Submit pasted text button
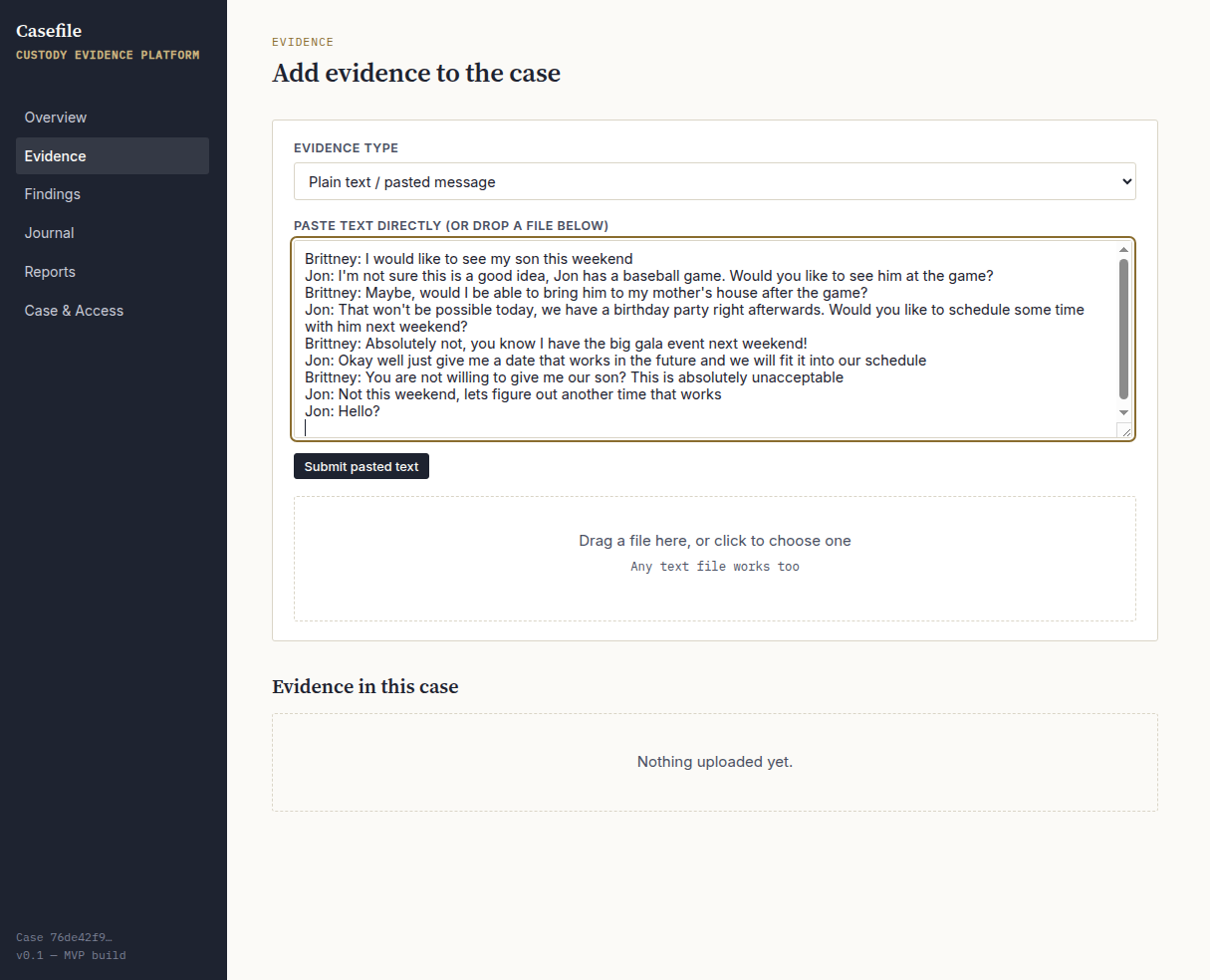 pos(362,466)
